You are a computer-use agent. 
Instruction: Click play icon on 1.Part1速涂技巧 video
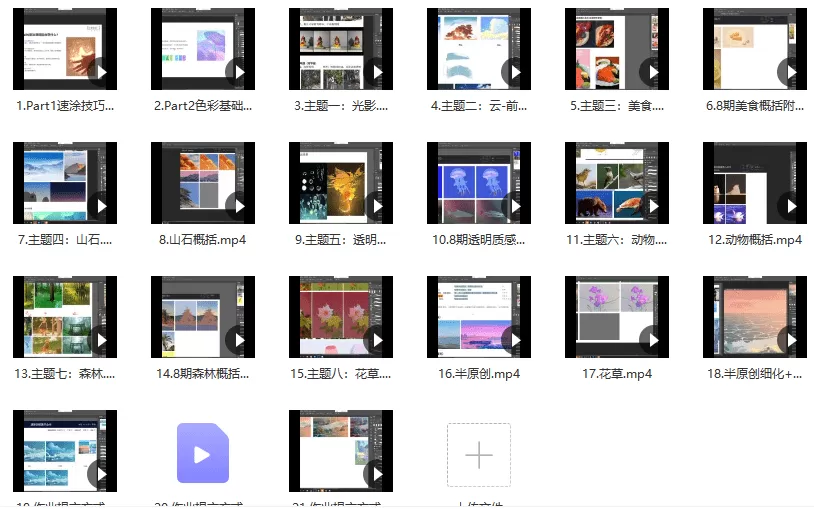click(x=101, y=72)
